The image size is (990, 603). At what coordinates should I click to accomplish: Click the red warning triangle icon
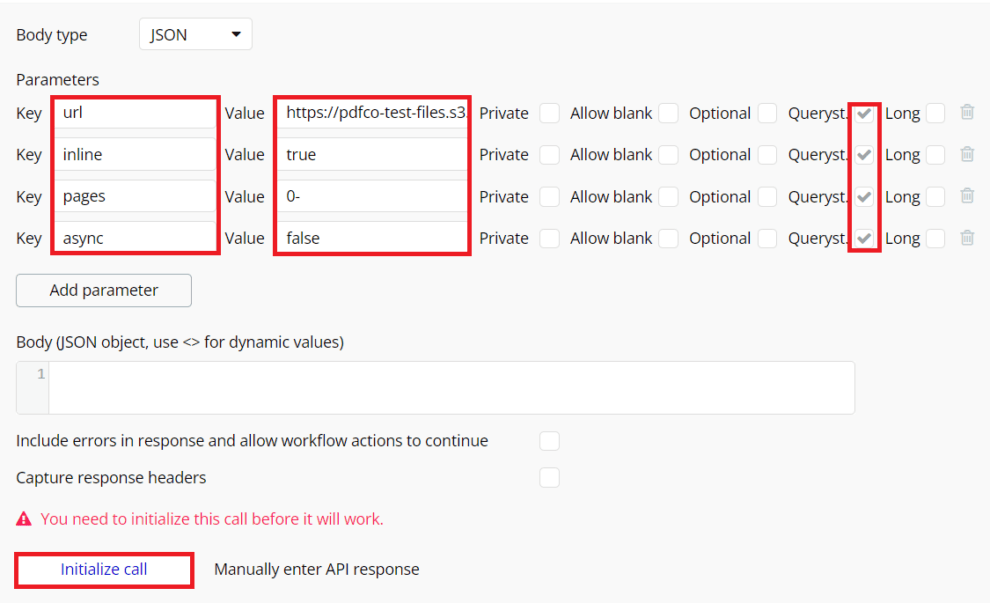[22, 518]
